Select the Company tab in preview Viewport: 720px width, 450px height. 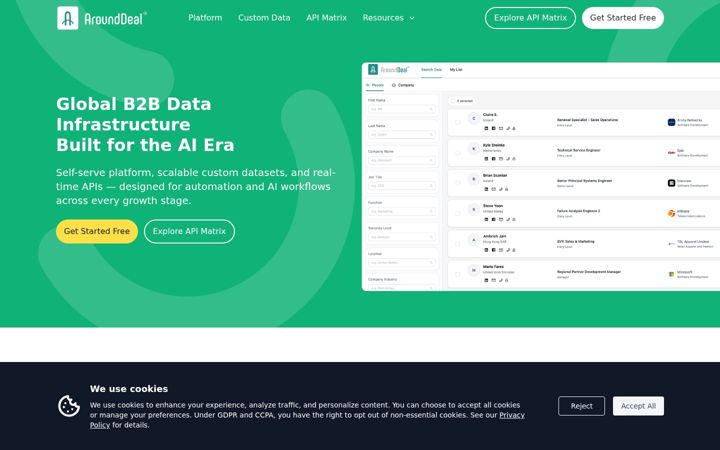(x=403, y=85)
